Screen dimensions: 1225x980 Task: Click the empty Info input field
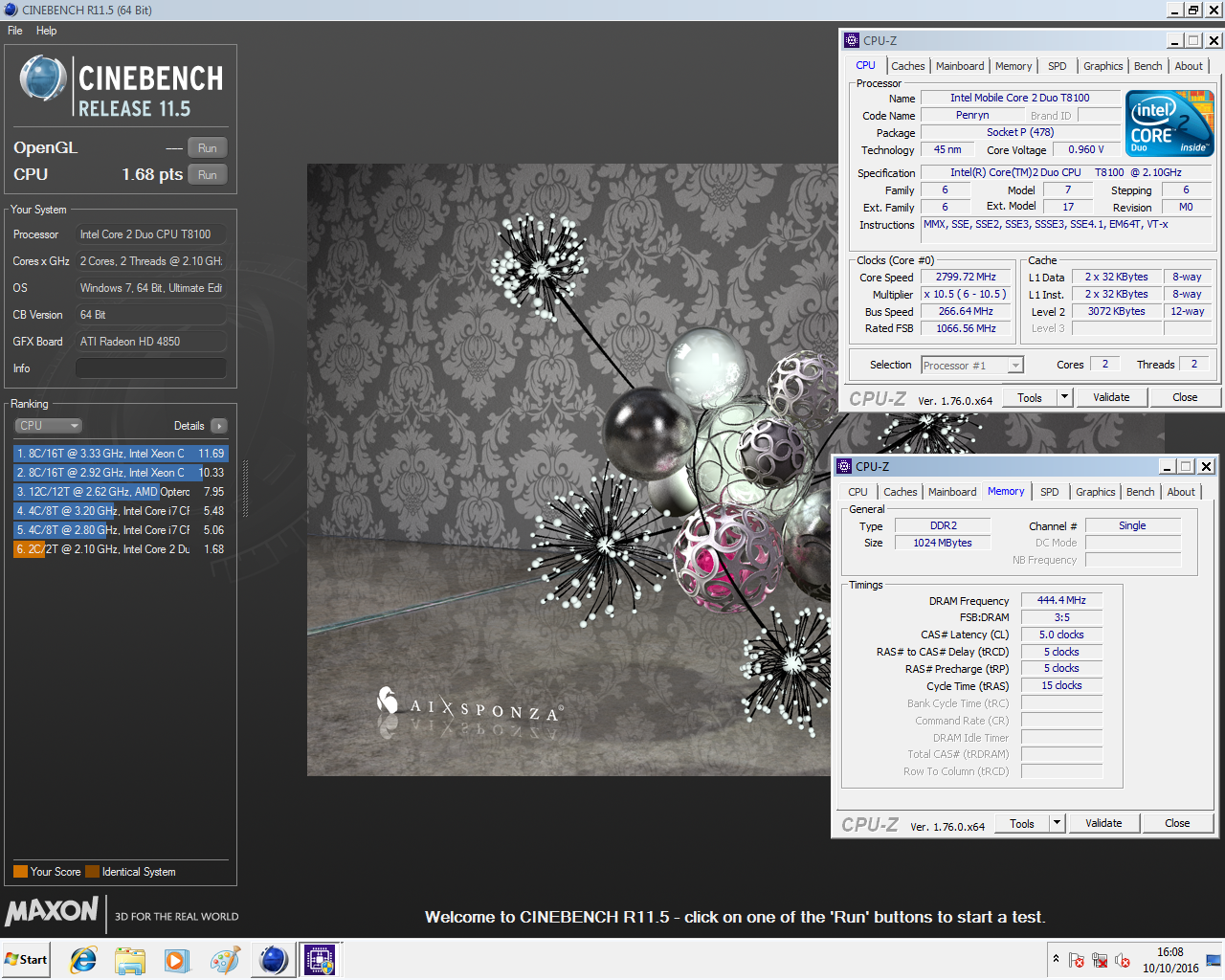151,368
